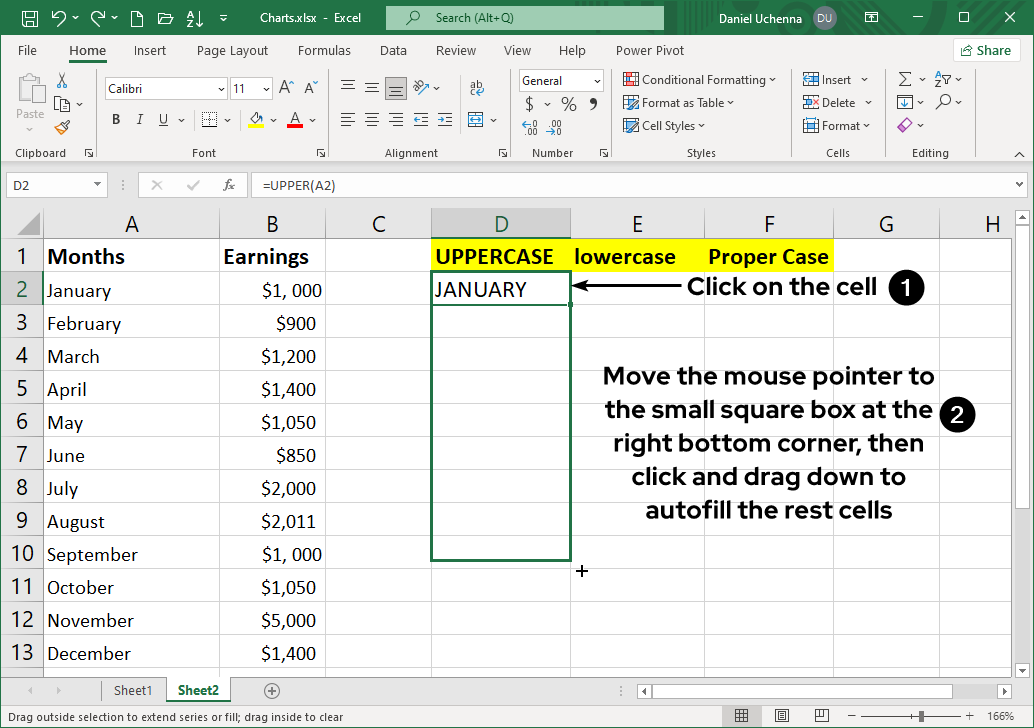The image size is (1034, 728).
Task: Click the Cut scissors icon
Action: [x=62, y=81]
